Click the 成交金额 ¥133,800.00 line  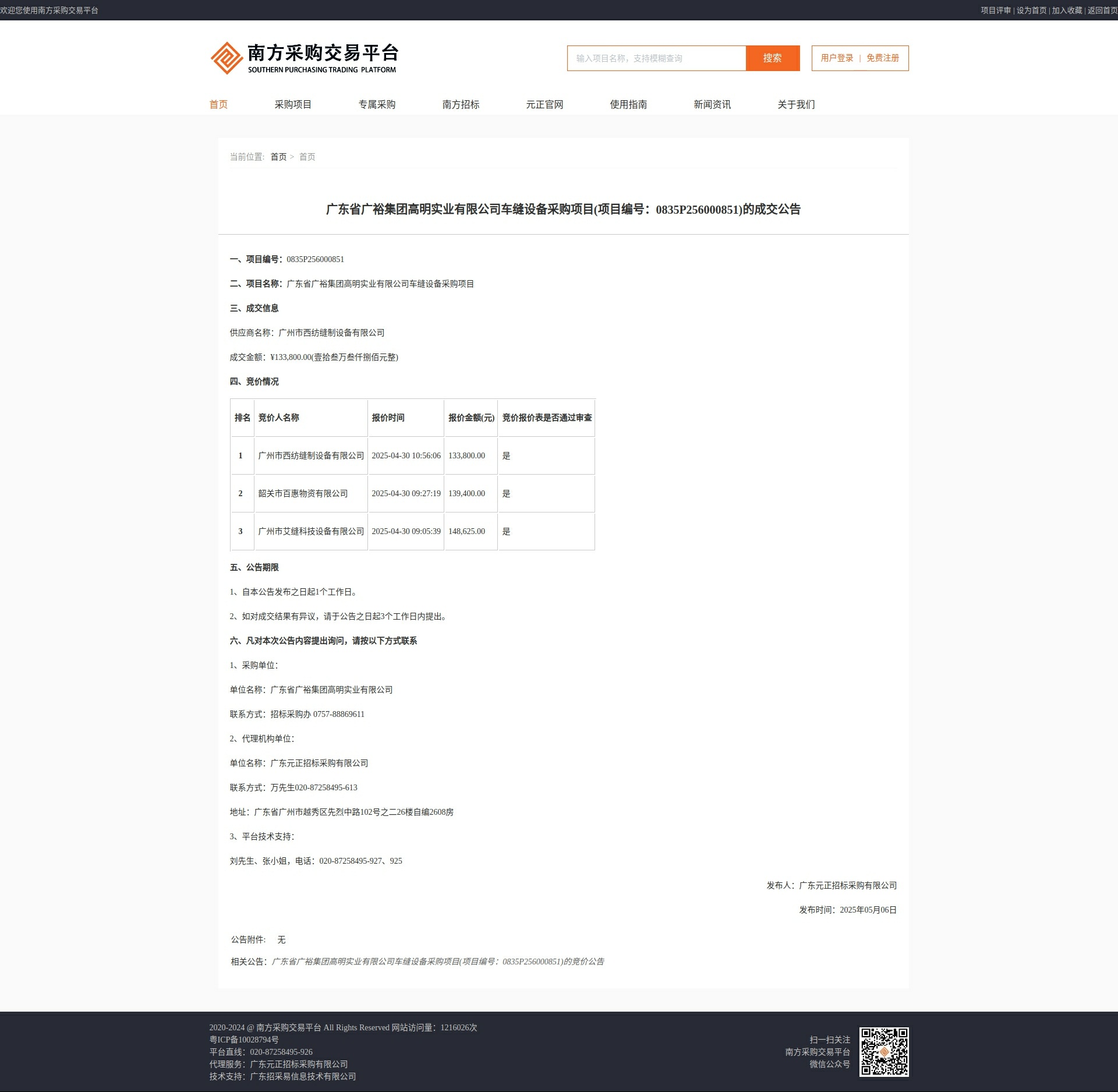click(314, 358)
